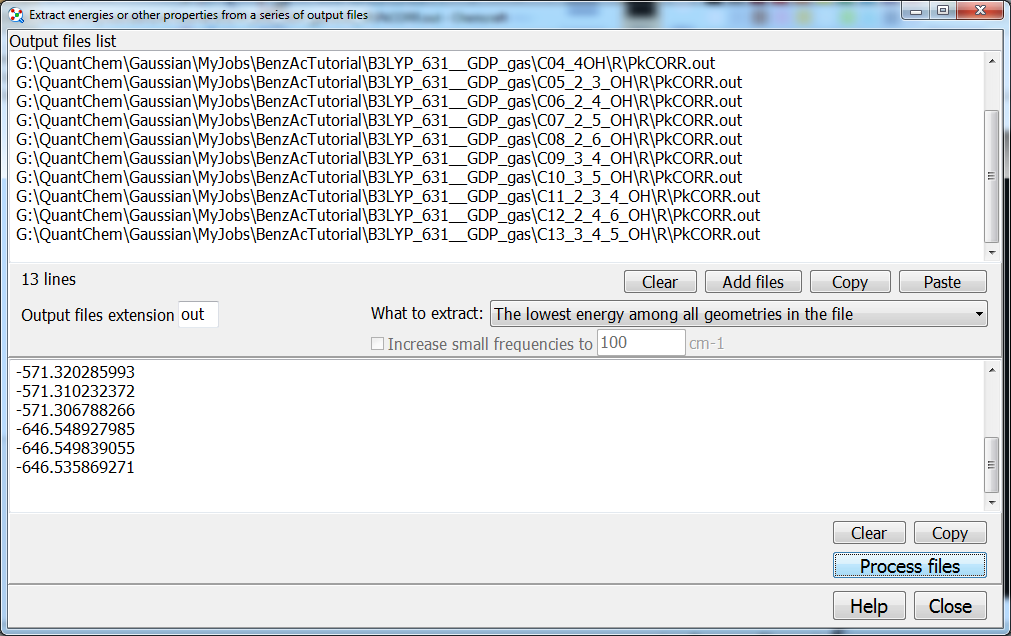Clear the extracted results box
This screenshot has width=1011, height=636.
[868, 533]
